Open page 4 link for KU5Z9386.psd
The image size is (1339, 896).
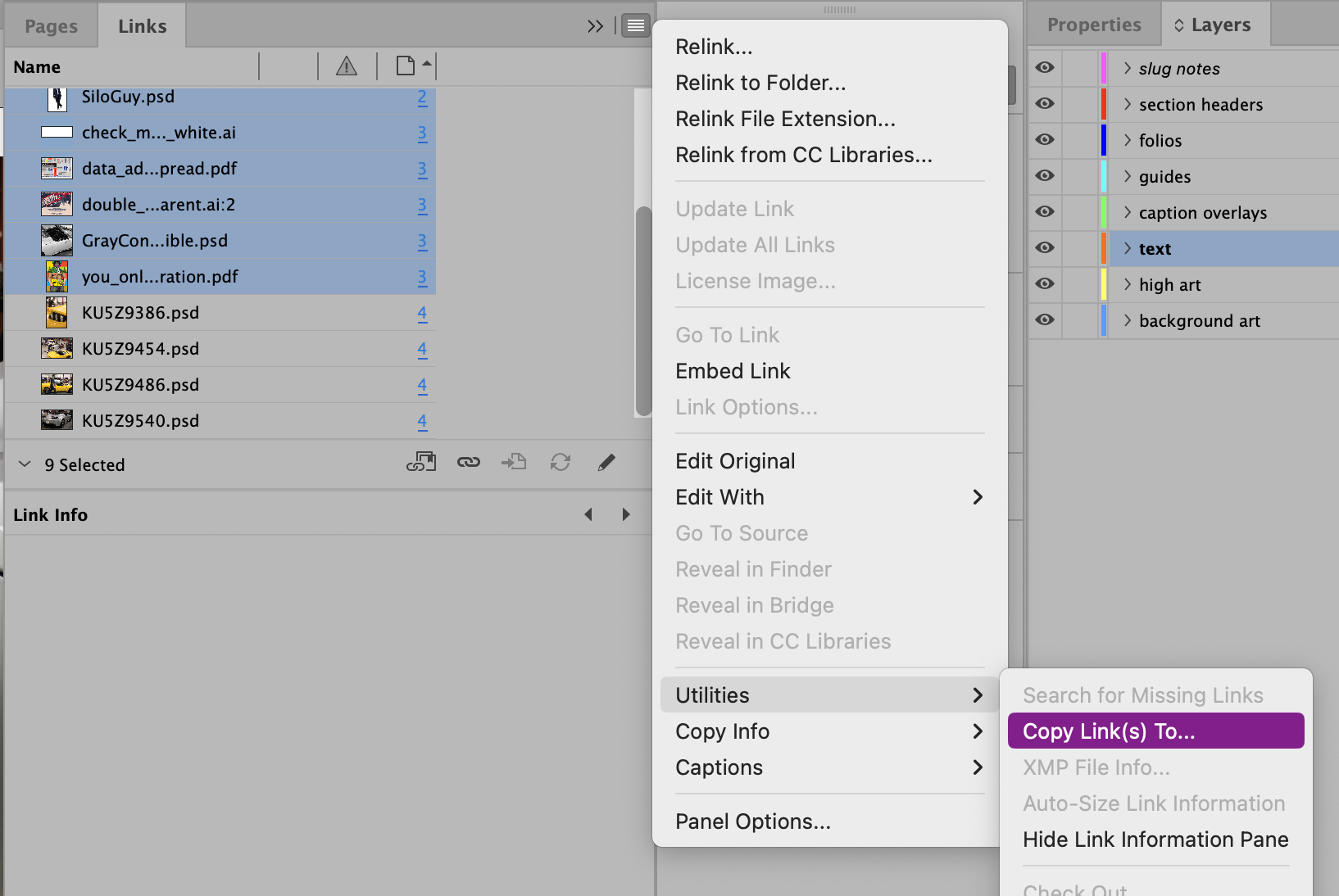[422, 313]
